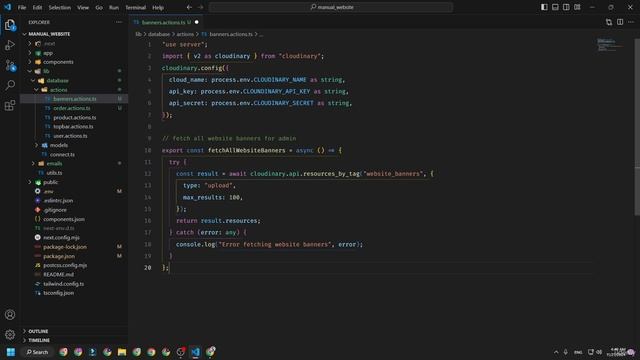Click banners.actions.ts in the breadcrumb
Screen dimensions: 640x360
click(x=231, y=34)
